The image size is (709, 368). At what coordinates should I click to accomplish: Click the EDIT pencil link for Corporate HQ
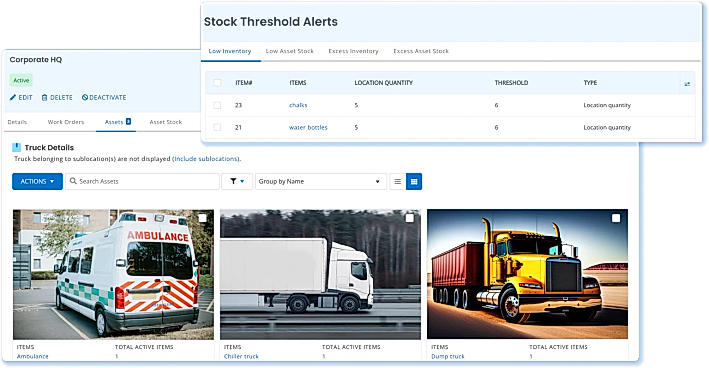[x=21, y=97]
